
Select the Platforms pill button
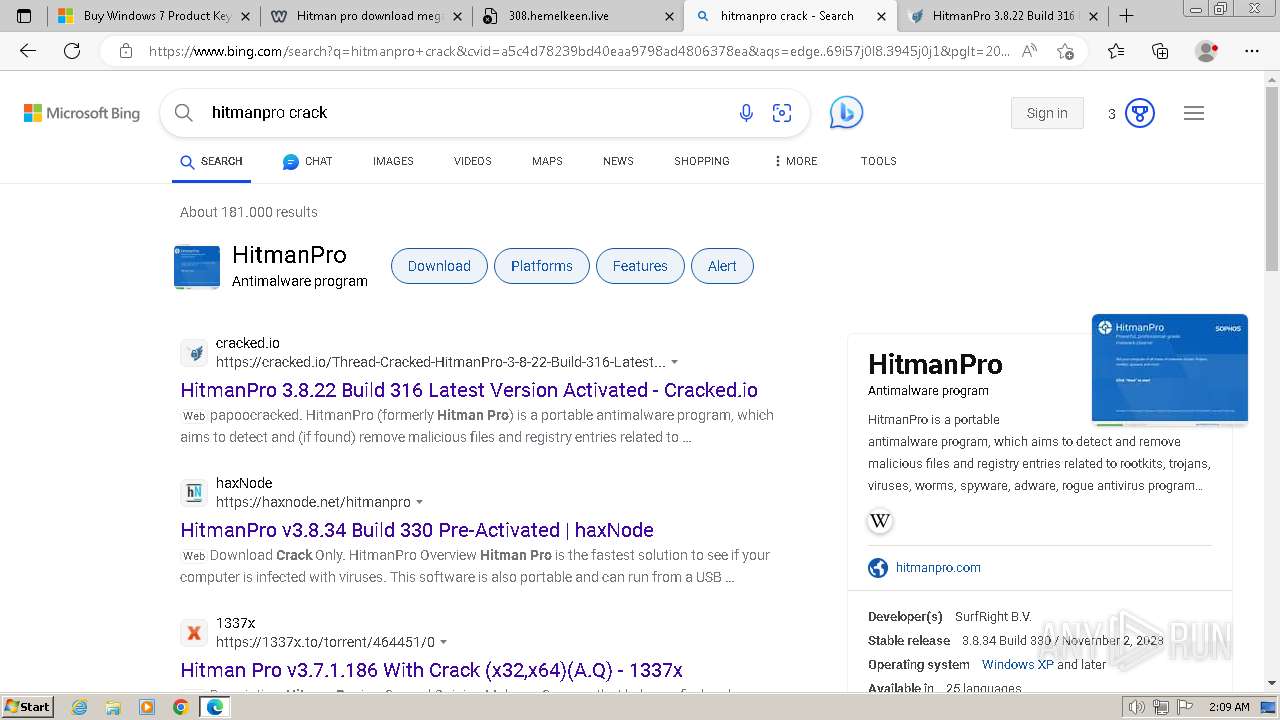coord(542,266)
